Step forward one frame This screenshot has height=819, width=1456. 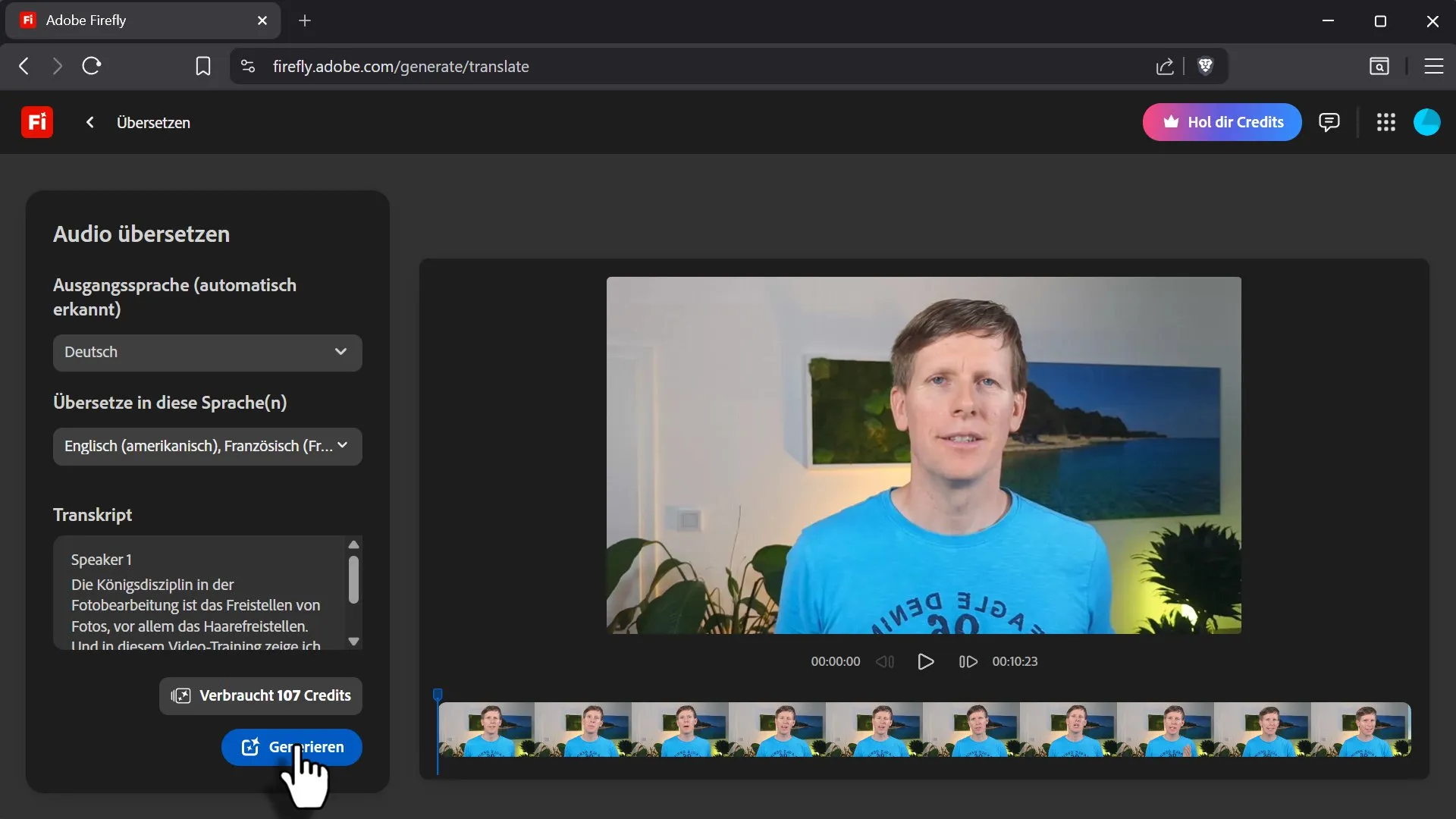tap(968, 661)
